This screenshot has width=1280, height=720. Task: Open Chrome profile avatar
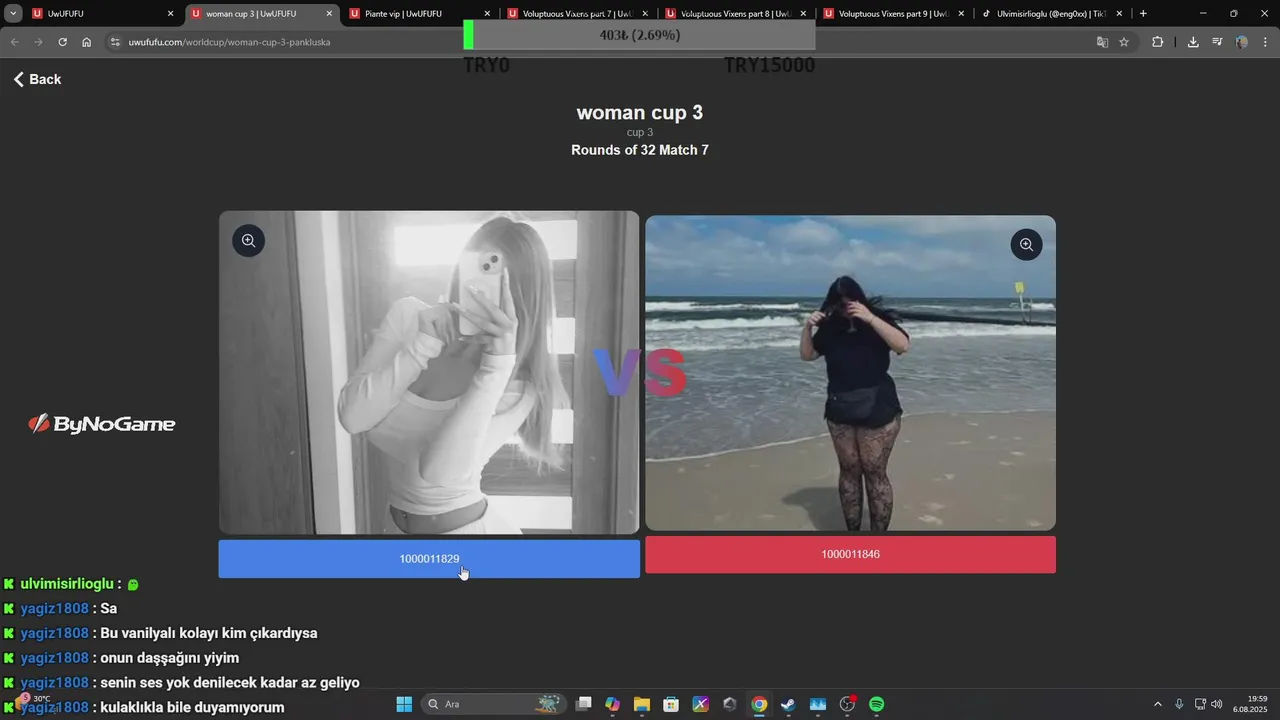[1241, 42]
